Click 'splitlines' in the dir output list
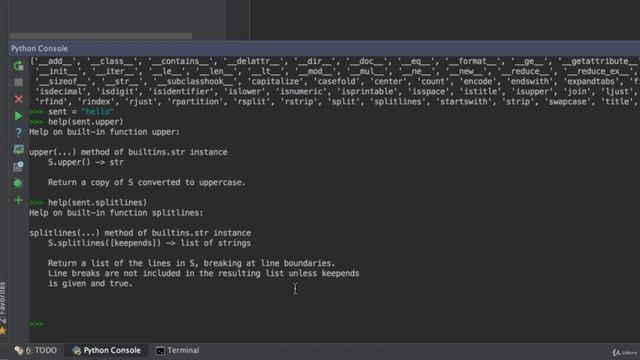The height and width of the screenshot is (360, 640). (x=398, y=102)
